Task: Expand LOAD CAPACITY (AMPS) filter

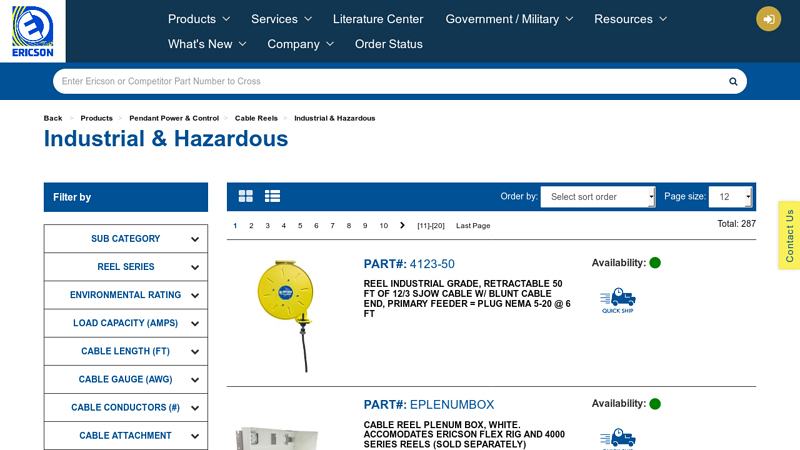Action: (x=126, y=323)
